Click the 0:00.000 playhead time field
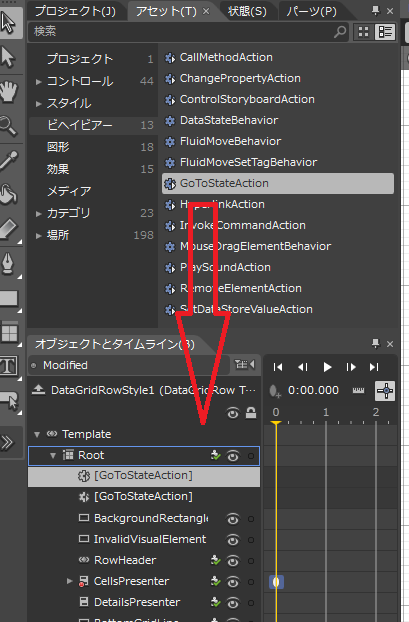The image size is (409, 622). point(313,390)
